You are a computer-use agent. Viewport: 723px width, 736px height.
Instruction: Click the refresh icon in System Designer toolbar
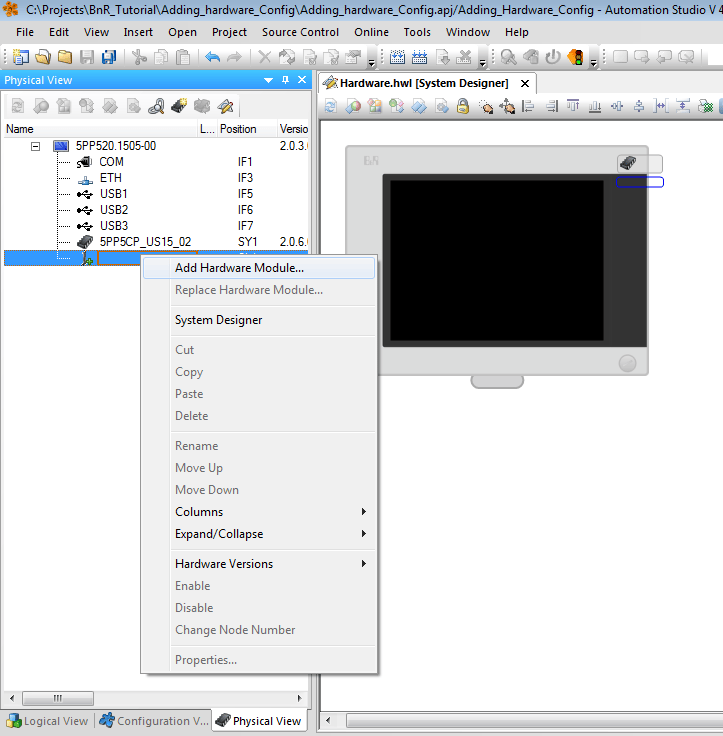[331, 107]
